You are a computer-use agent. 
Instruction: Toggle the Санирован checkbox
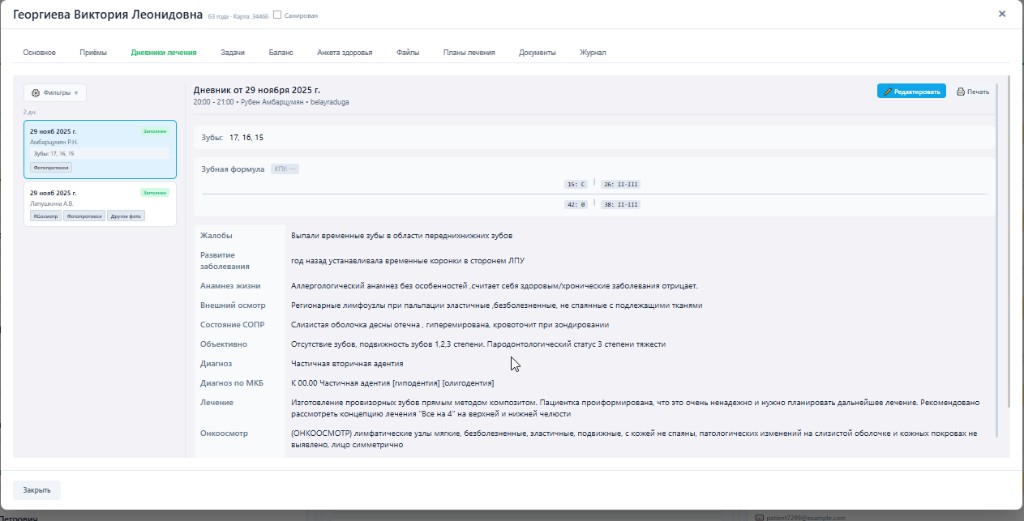click(x=277, y=16)
